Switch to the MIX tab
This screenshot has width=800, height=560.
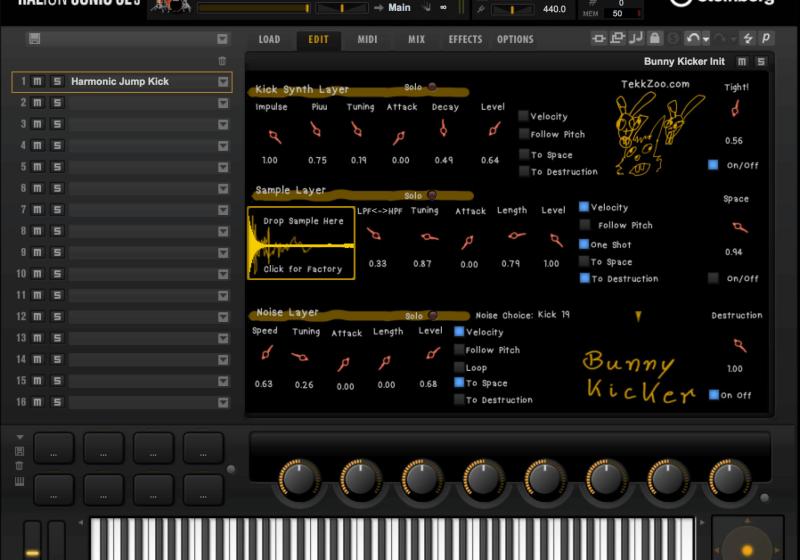[416, 39]
